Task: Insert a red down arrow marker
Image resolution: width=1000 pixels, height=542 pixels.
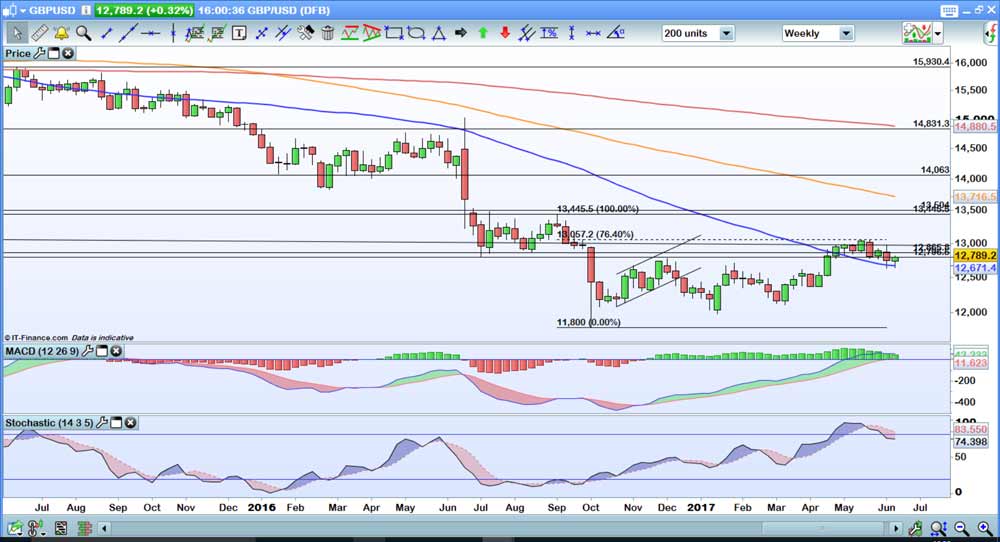Action: pos(505,33)
